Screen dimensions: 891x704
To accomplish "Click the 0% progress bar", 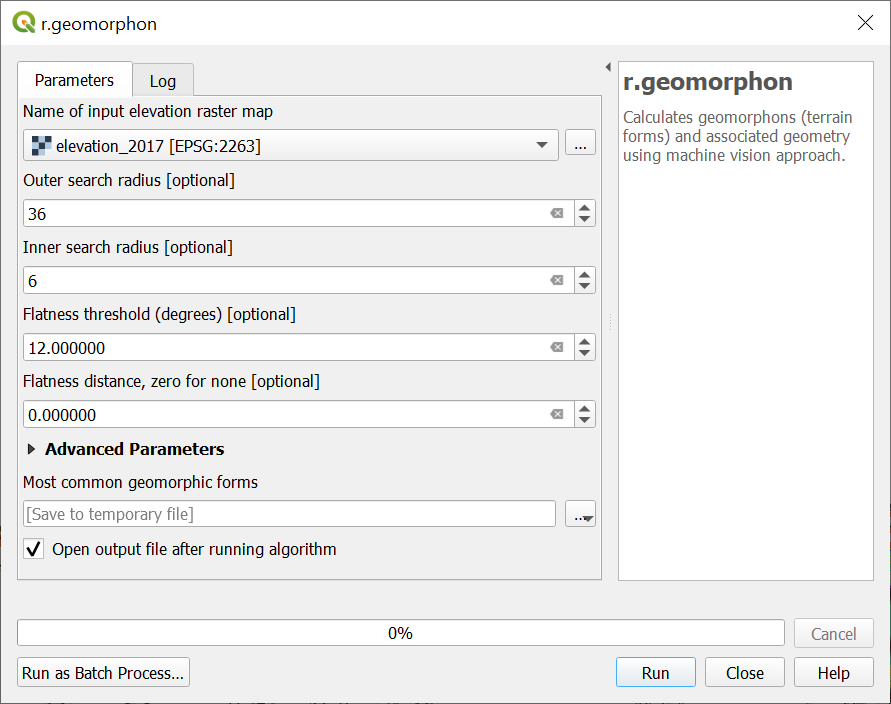I will point(400,633).
